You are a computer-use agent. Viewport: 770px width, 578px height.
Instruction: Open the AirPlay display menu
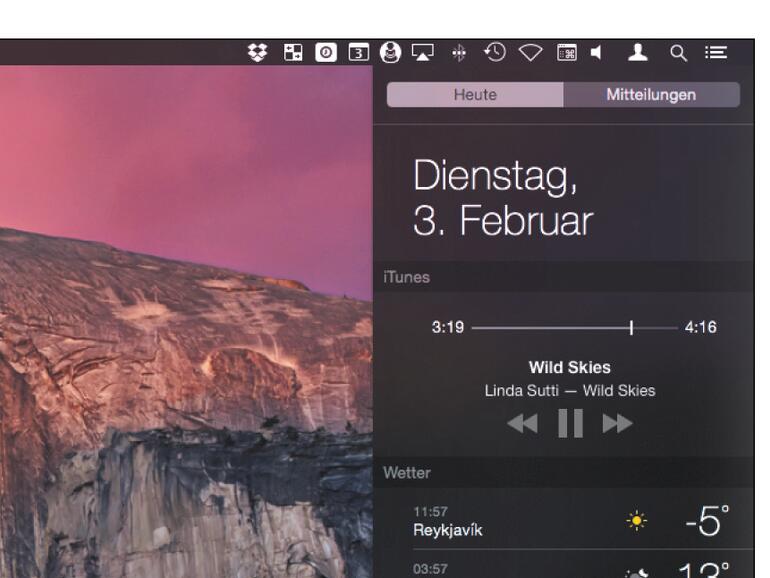pyautogui.click(x=423, y=53)
